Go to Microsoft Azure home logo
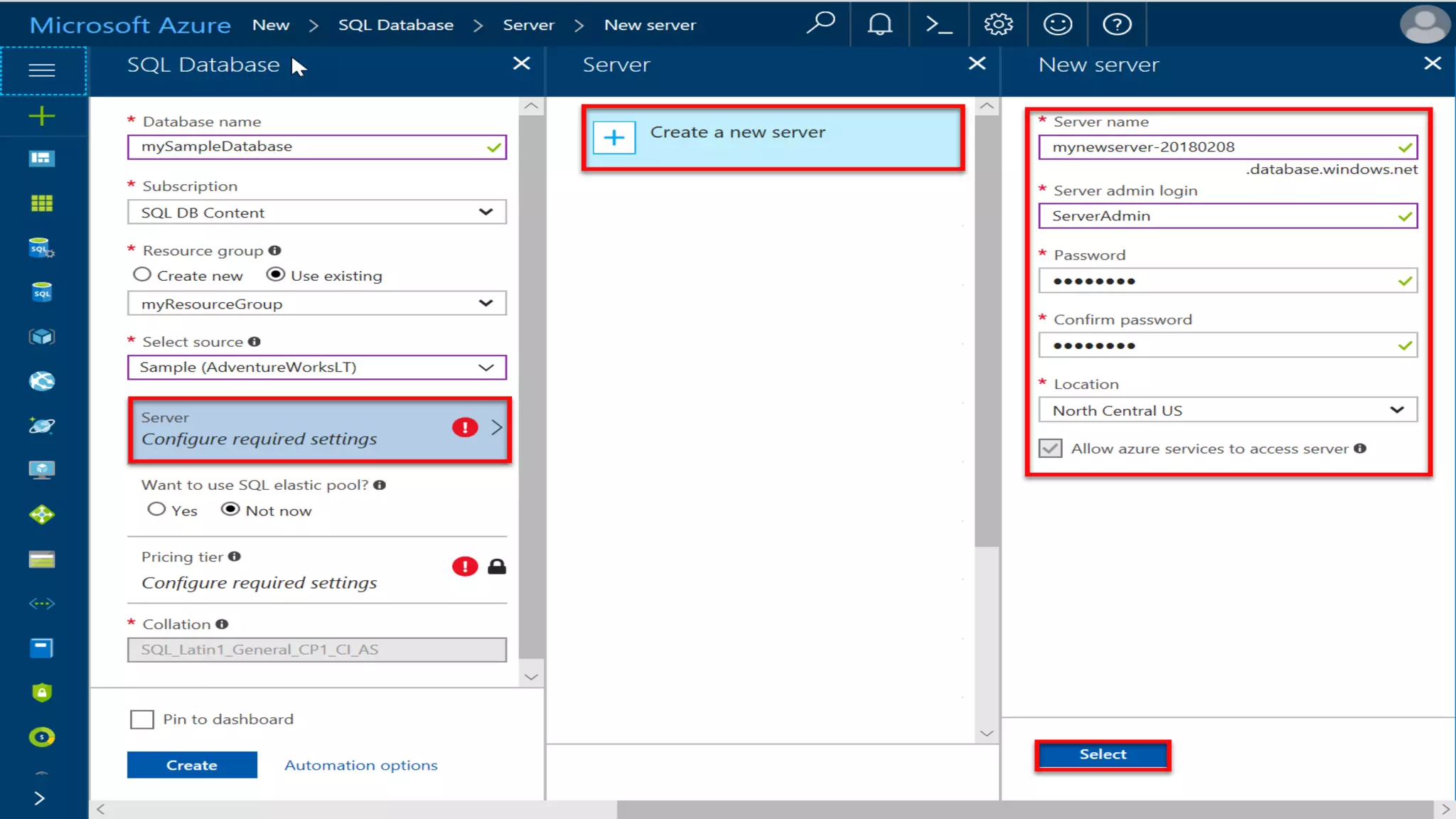 click(x=130, y=25)
